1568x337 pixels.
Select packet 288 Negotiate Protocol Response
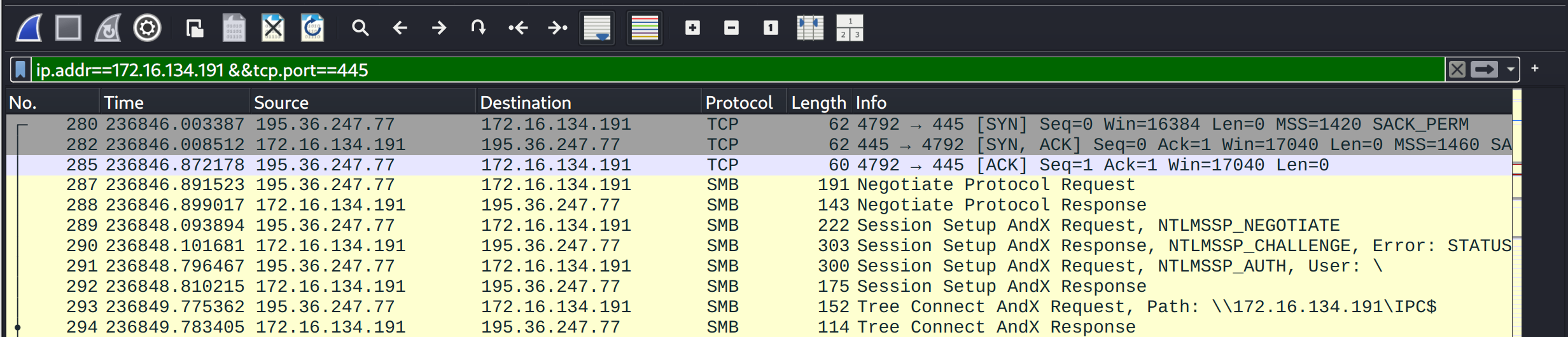tap(759, 205)
